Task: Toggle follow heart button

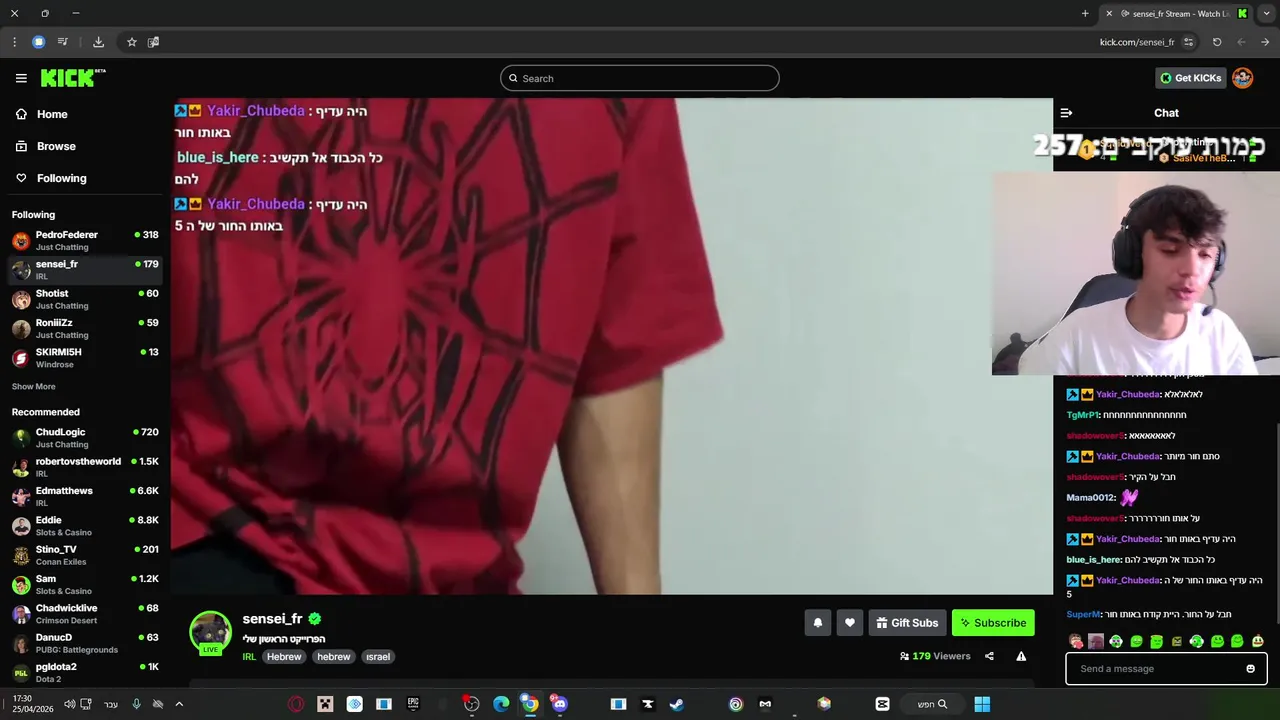Action: tap(849, 623)
